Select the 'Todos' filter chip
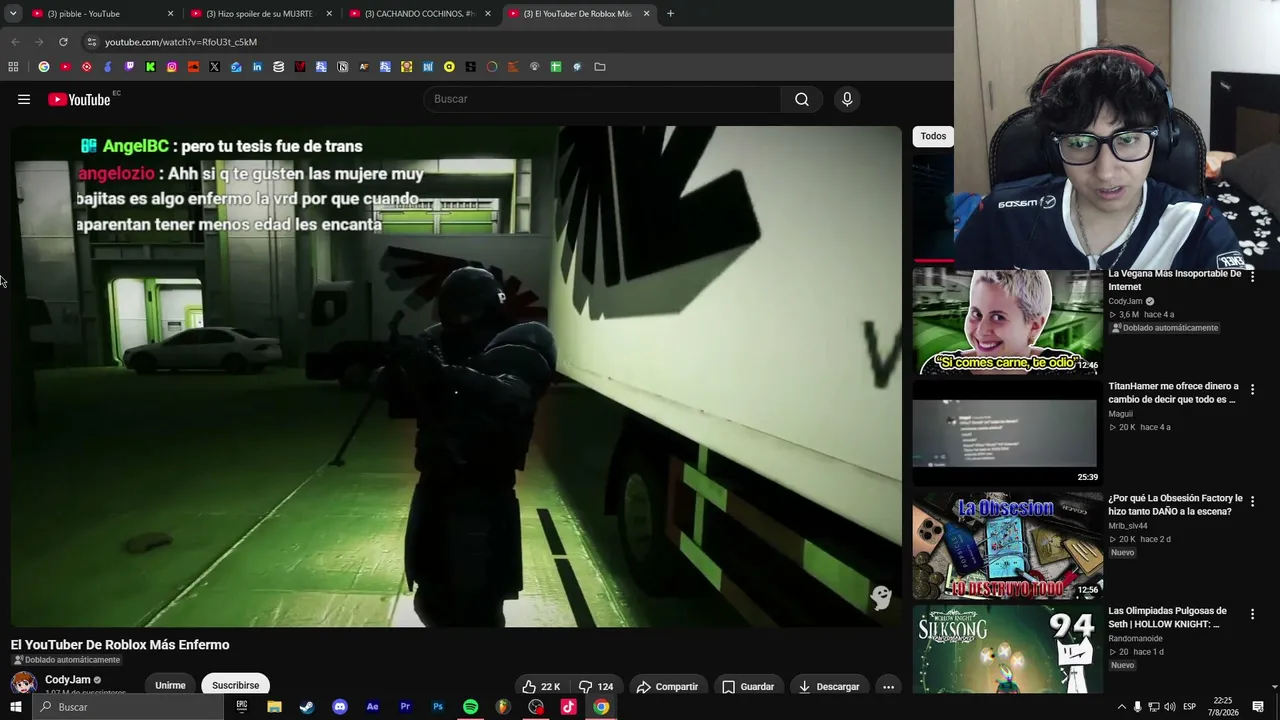This screenshot has height=720, width=1280. pyautogui.click(x=933, y=136)
